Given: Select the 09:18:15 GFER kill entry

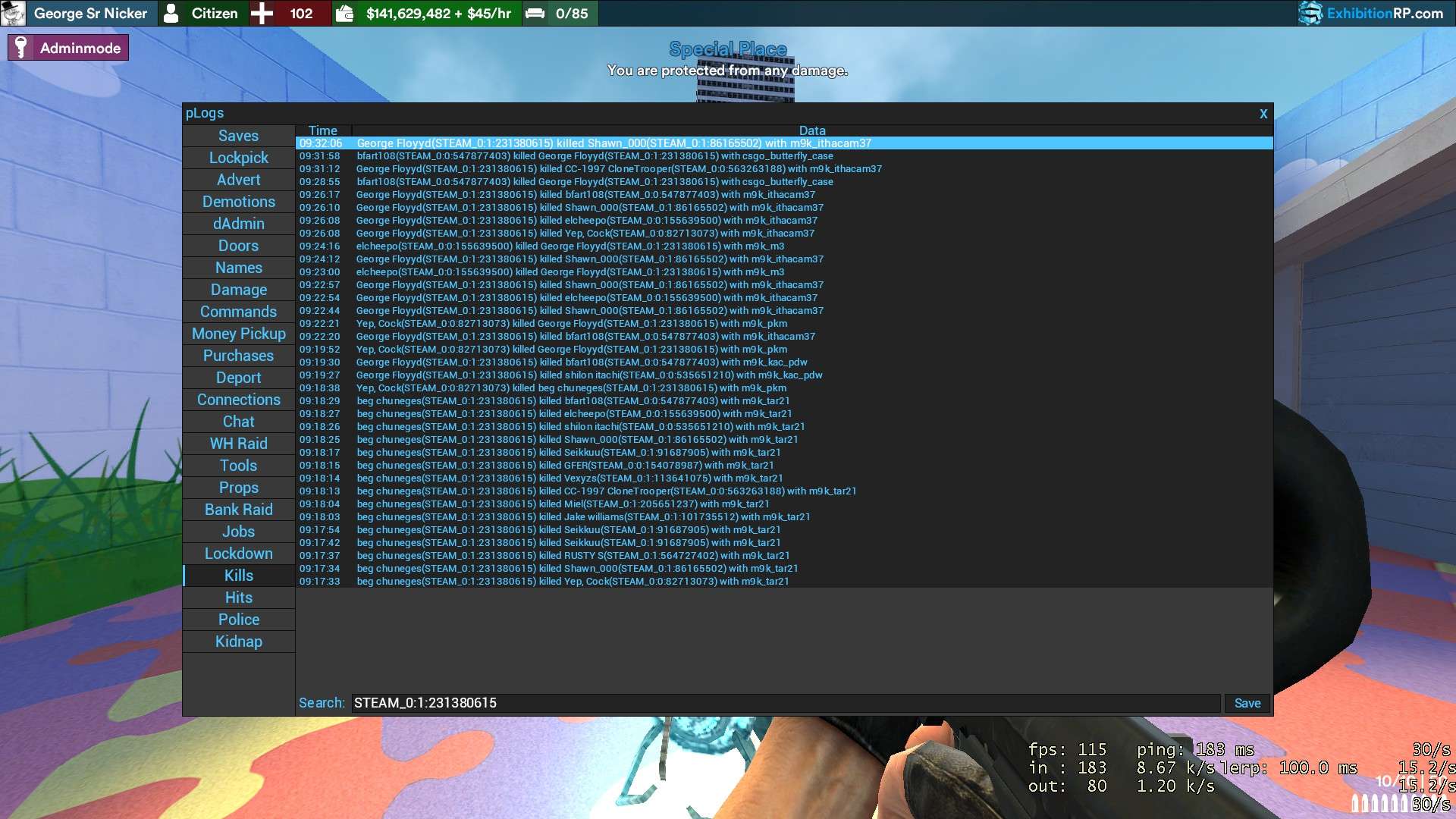Looking at the screenshot, I should coord(784,466).
